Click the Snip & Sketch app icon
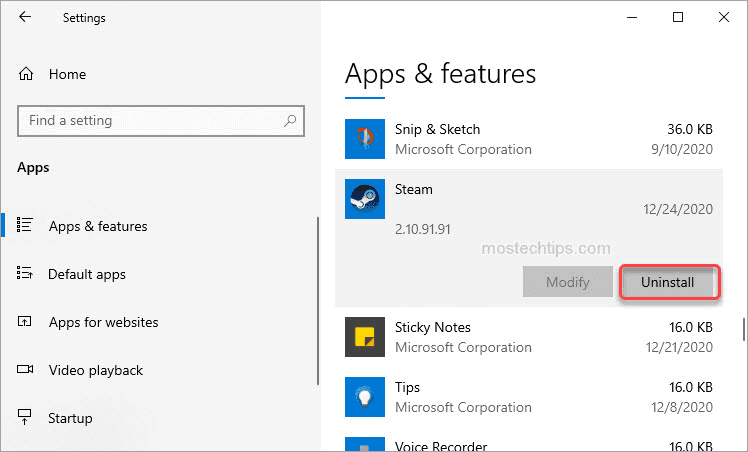 pos(365,139)
